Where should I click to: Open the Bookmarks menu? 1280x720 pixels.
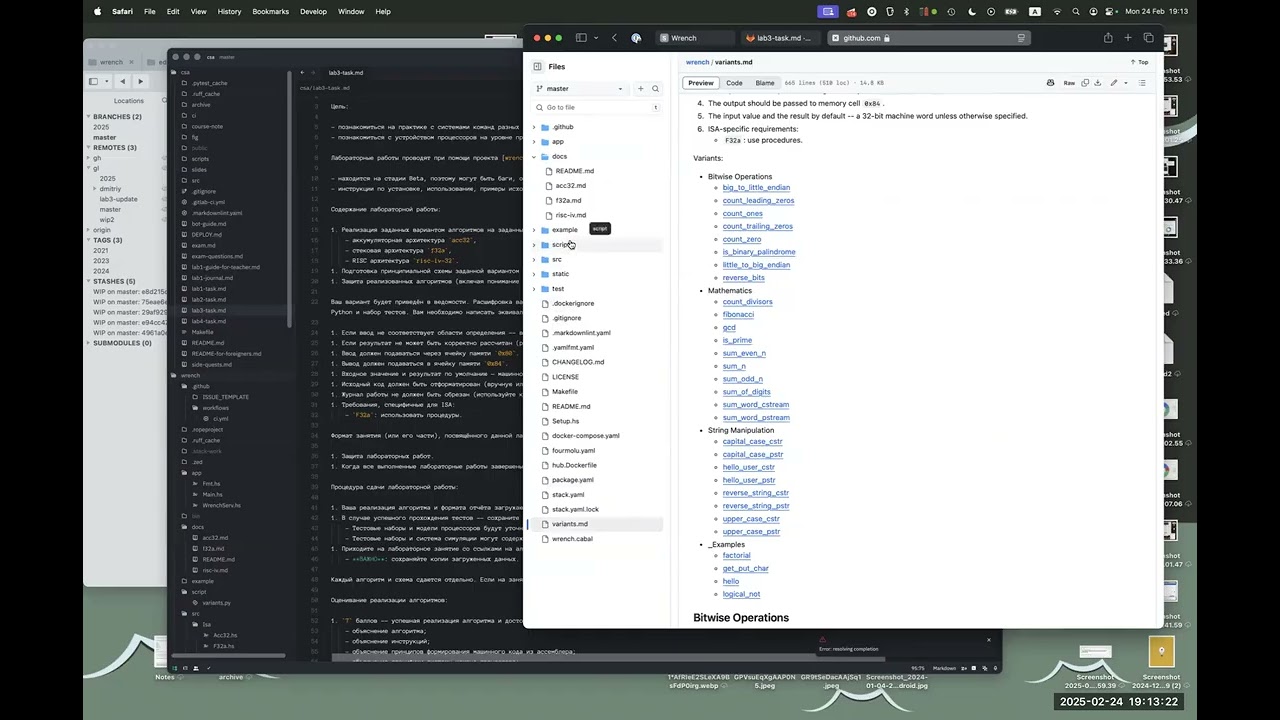(x=271, y=12)
